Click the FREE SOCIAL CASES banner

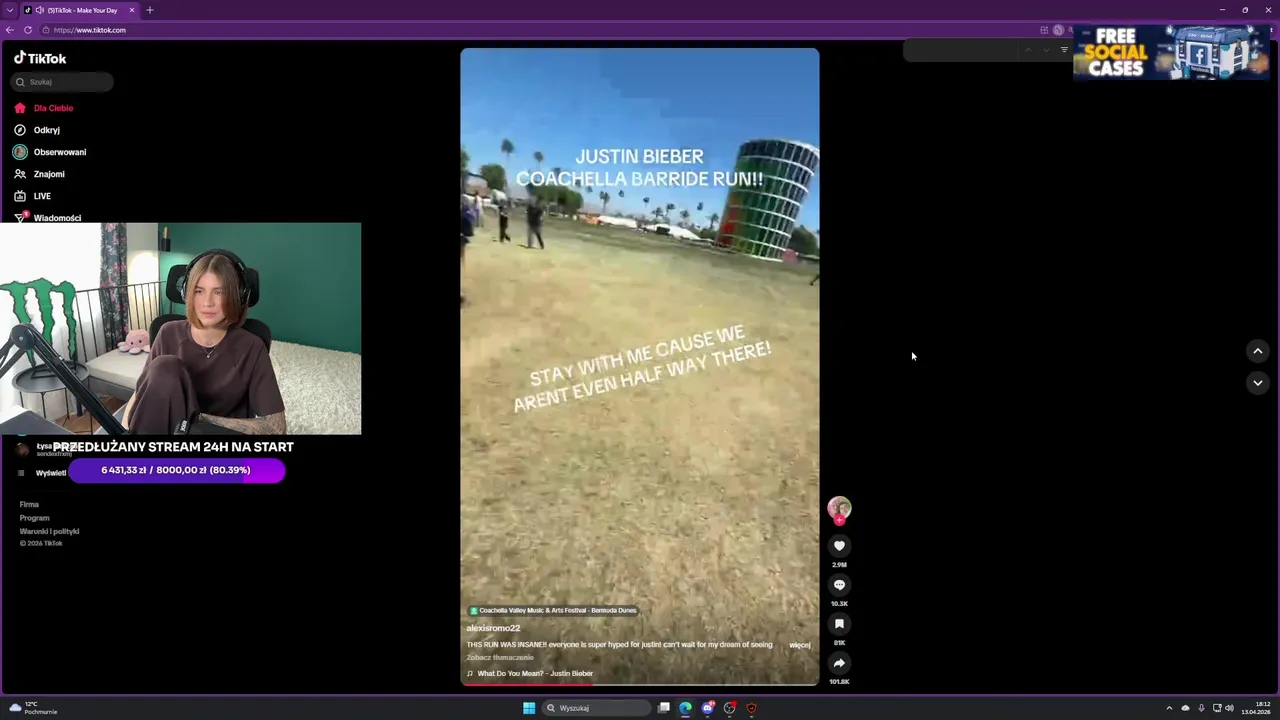pyautogui.click(x=1171, y=52)
